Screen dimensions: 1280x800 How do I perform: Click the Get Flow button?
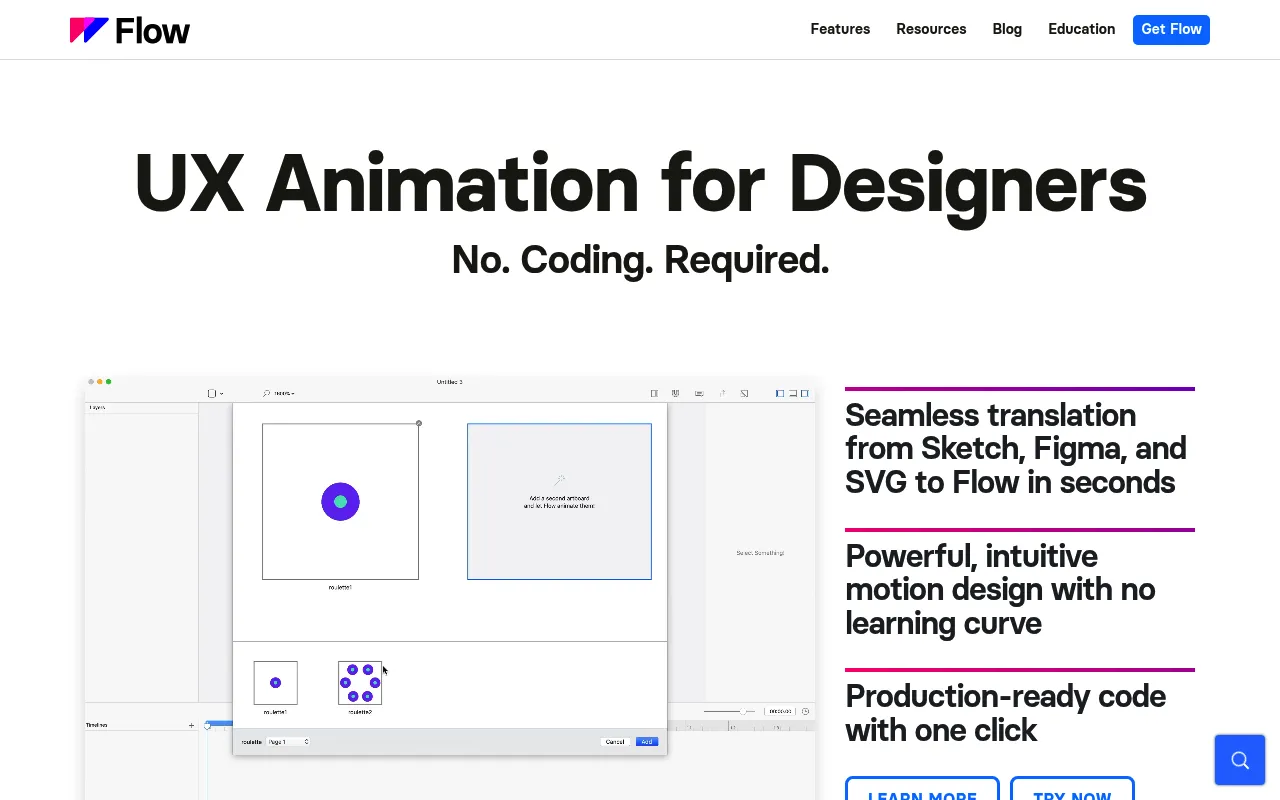tap(1171, 30)
